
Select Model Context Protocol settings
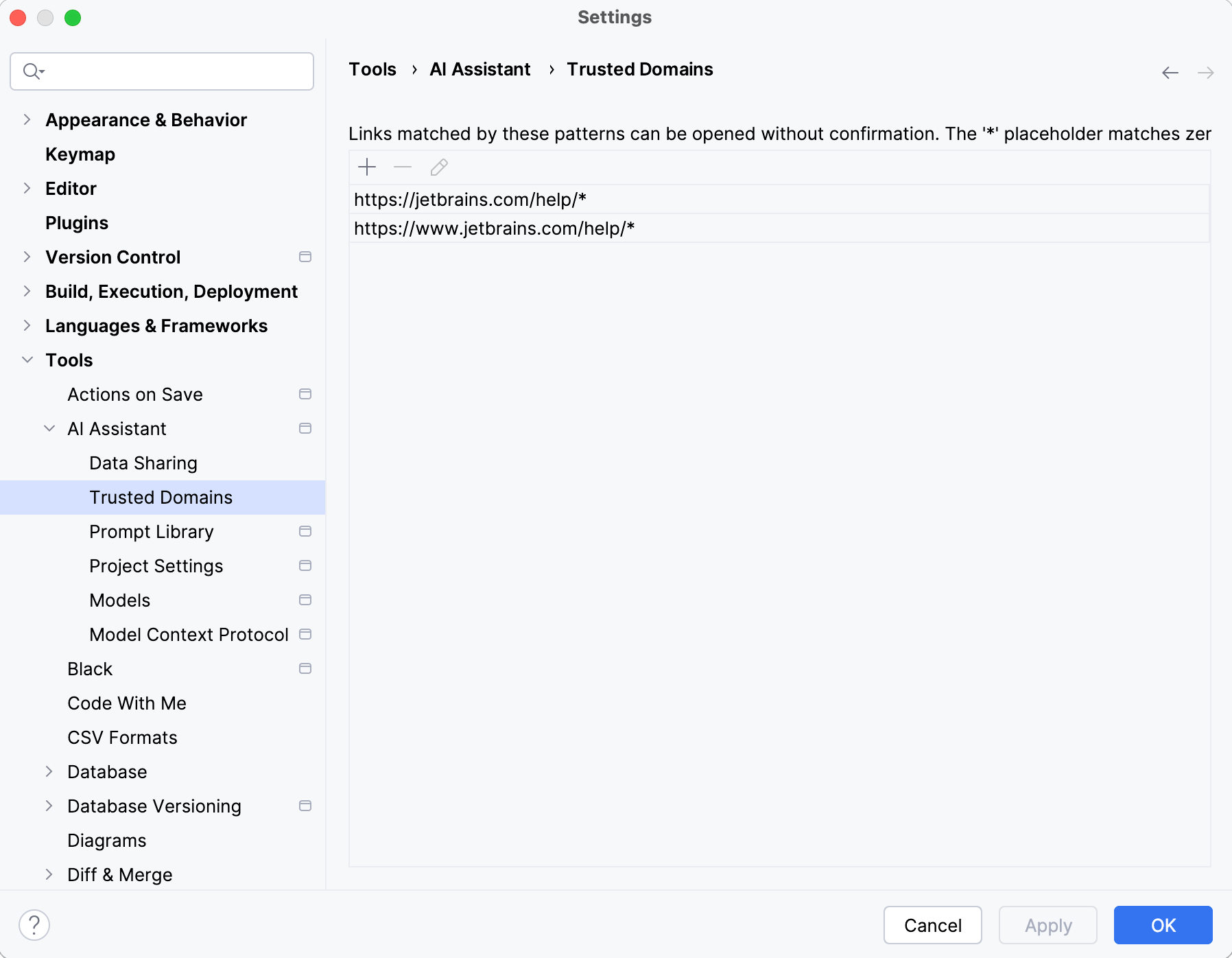(x=189, y=635)
